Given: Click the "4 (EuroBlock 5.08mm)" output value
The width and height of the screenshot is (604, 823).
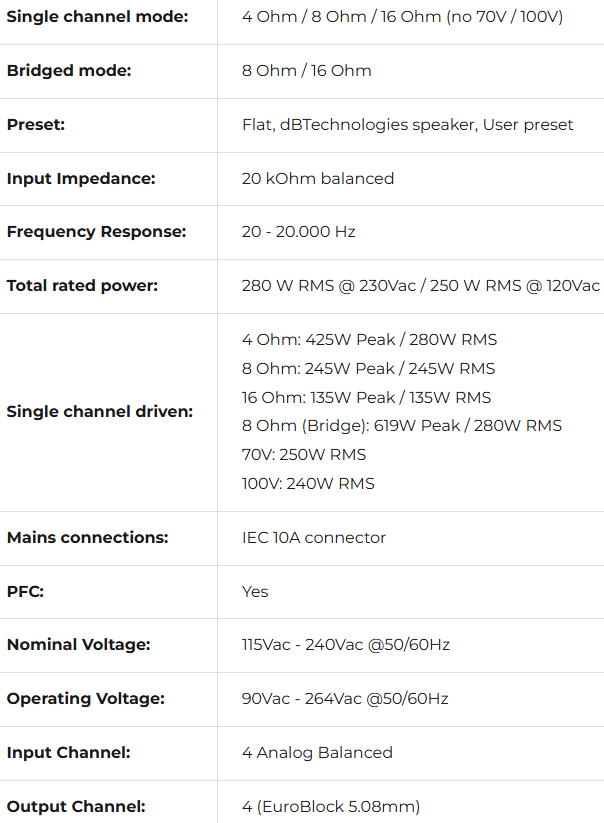Looking at the screenshot, I should pyautogui.click(x=330, y=807).
